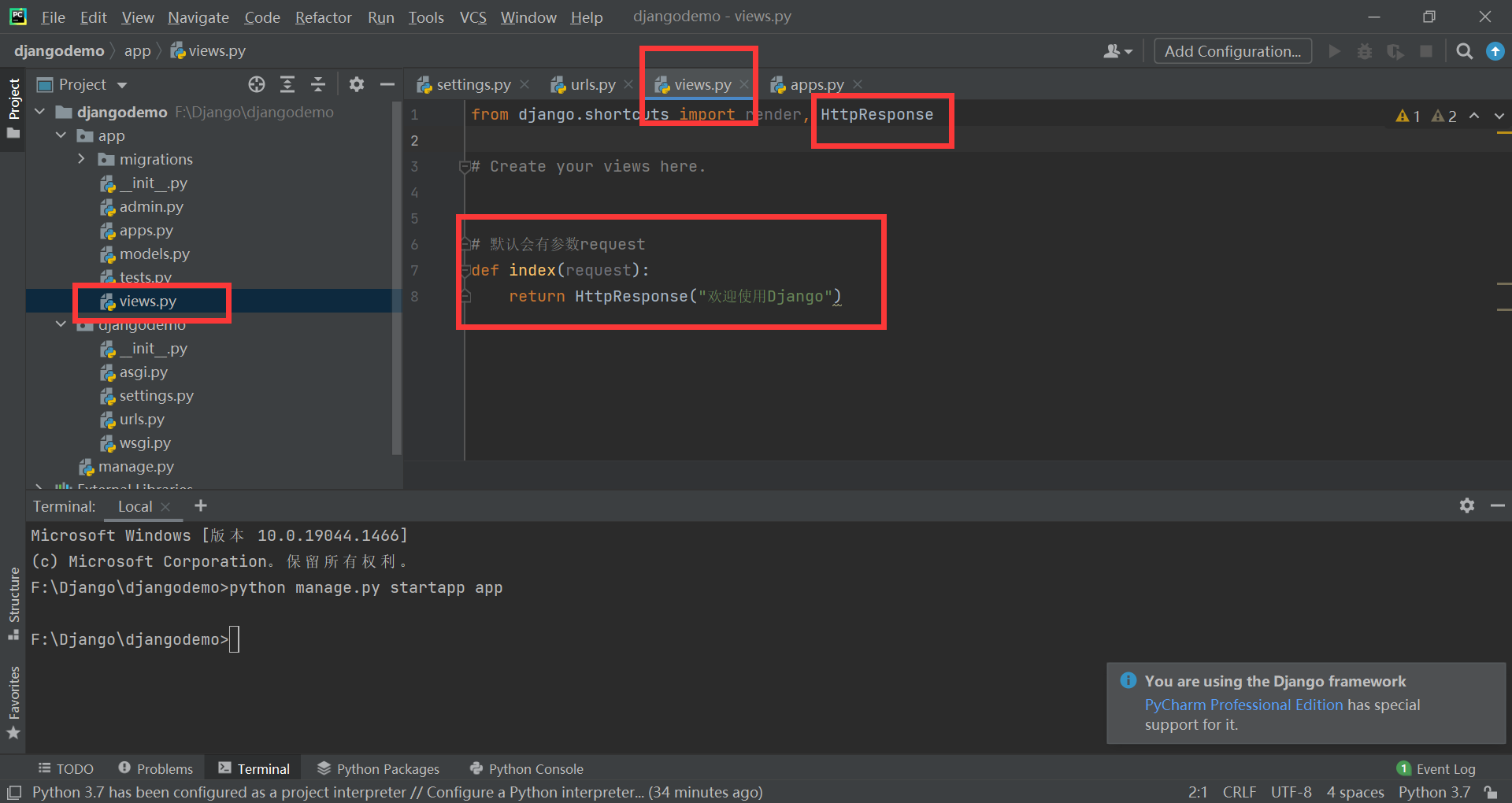The width and height of the screenshot is (1512, 803).
Task: Fold the comment block at line 3
Action: pyautogui.click(x=465, y=166)
